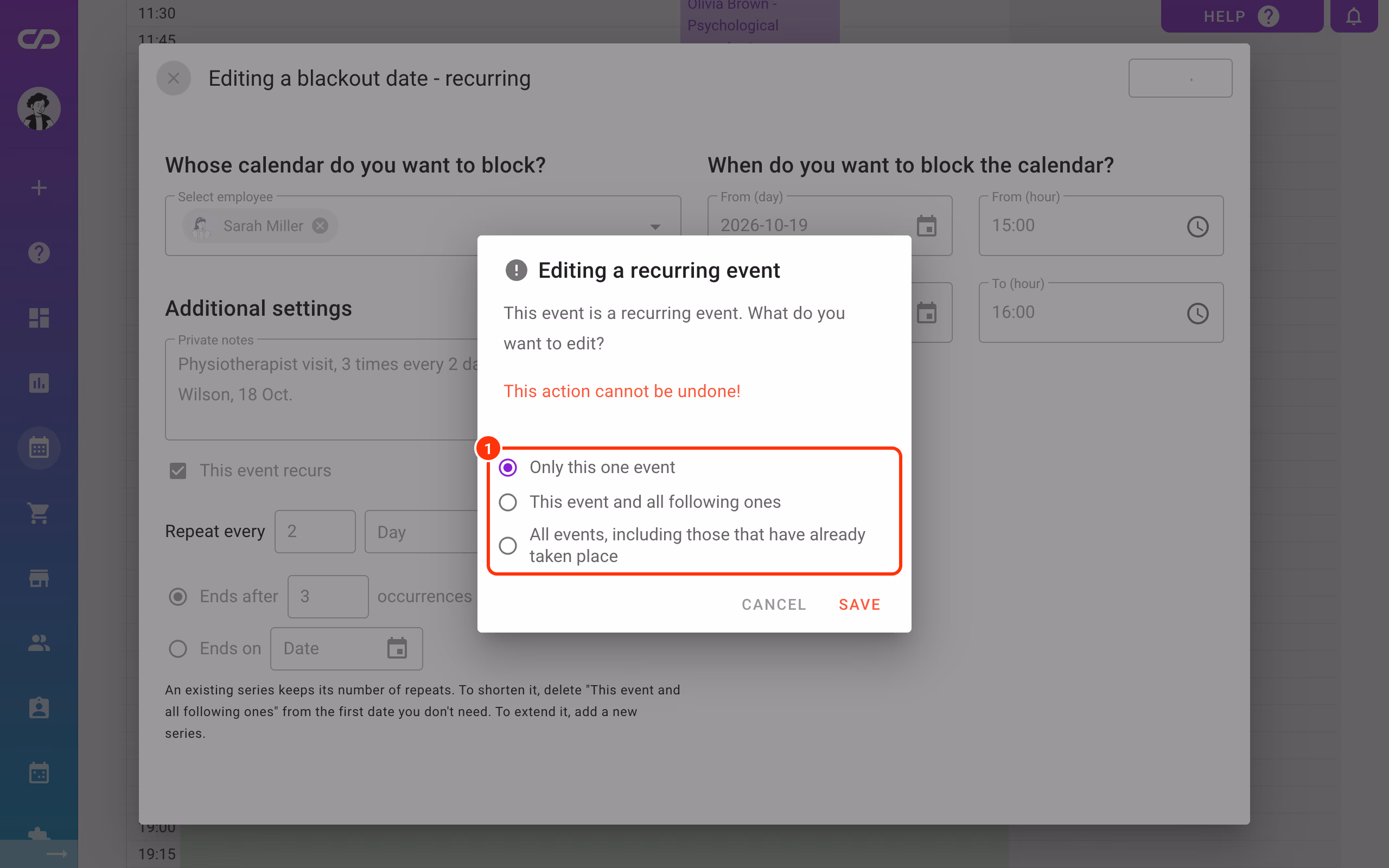
Task: Select the Ends on radio button
Action: [x=178, y=649]
